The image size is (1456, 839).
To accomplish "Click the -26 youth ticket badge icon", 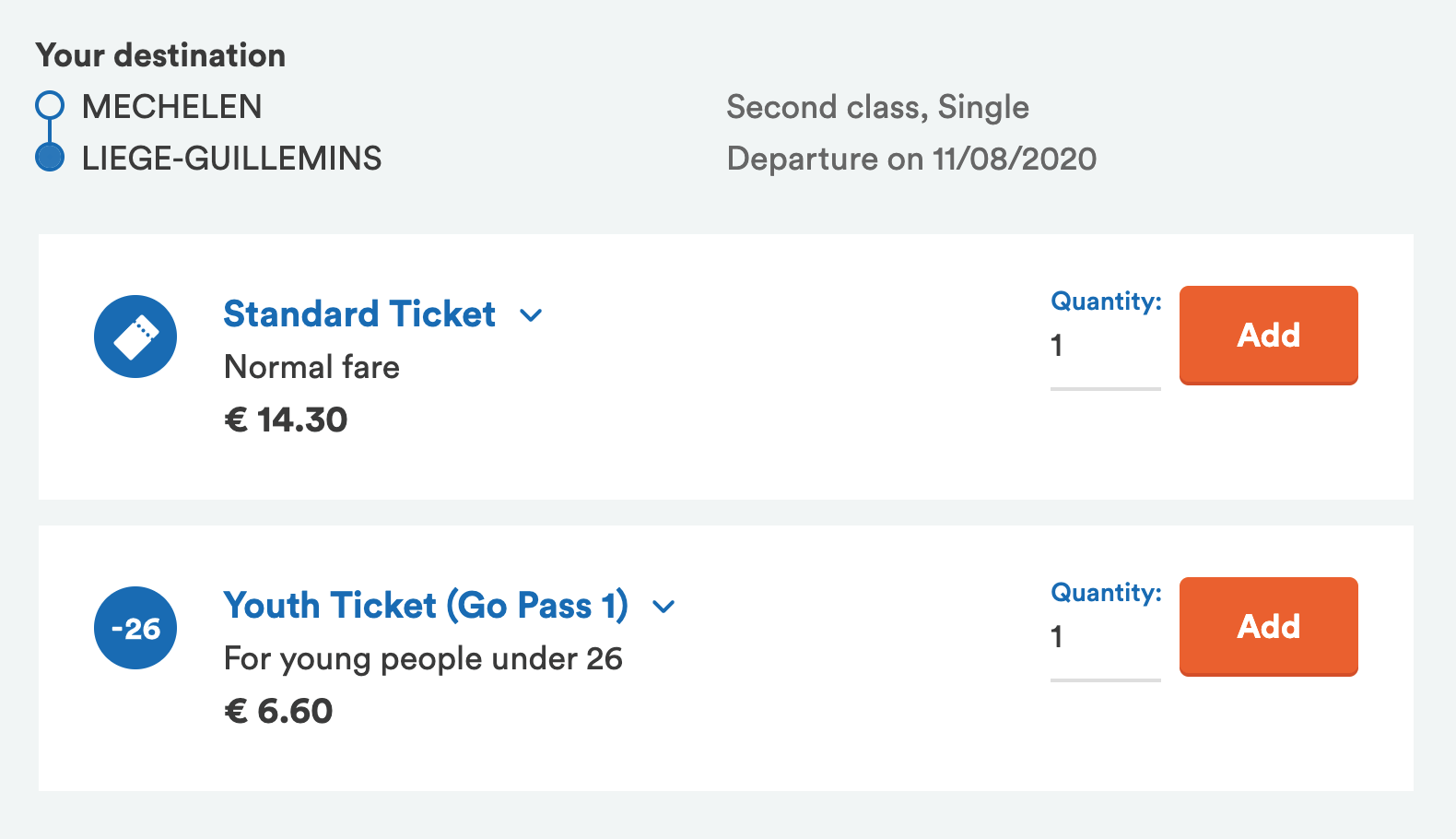I will pyautogui.click(x=135, y=628).
